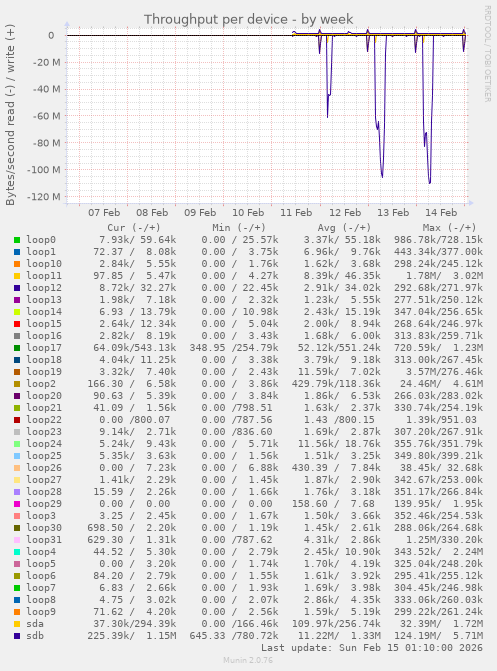Click the sda yellow legend swatch
Image resolution: width=497 pixels, height=671 pixels.
click(x=17, y=624)
